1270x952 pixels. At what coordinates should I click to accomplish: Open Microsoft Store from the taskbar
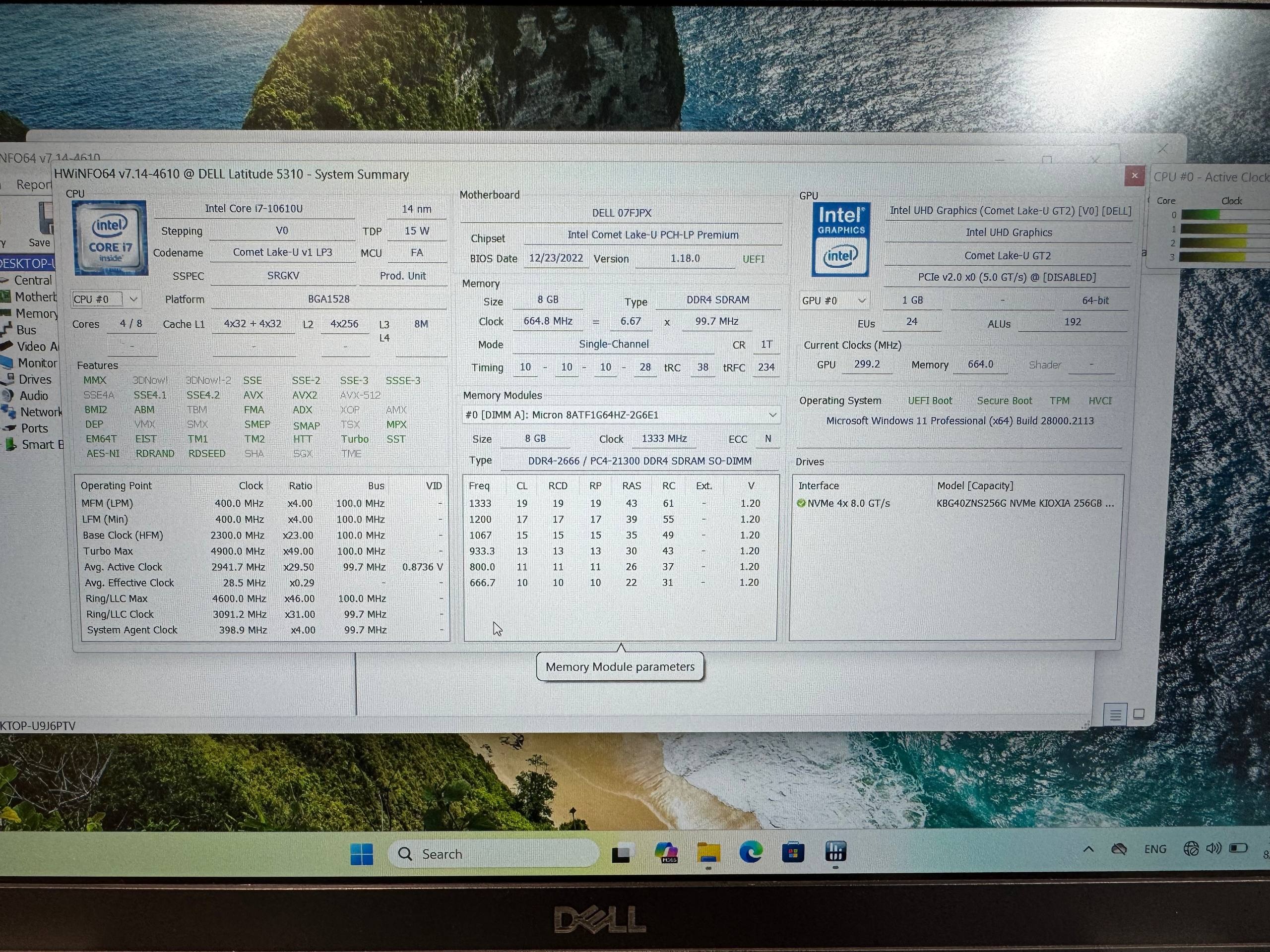click(792, 852)
